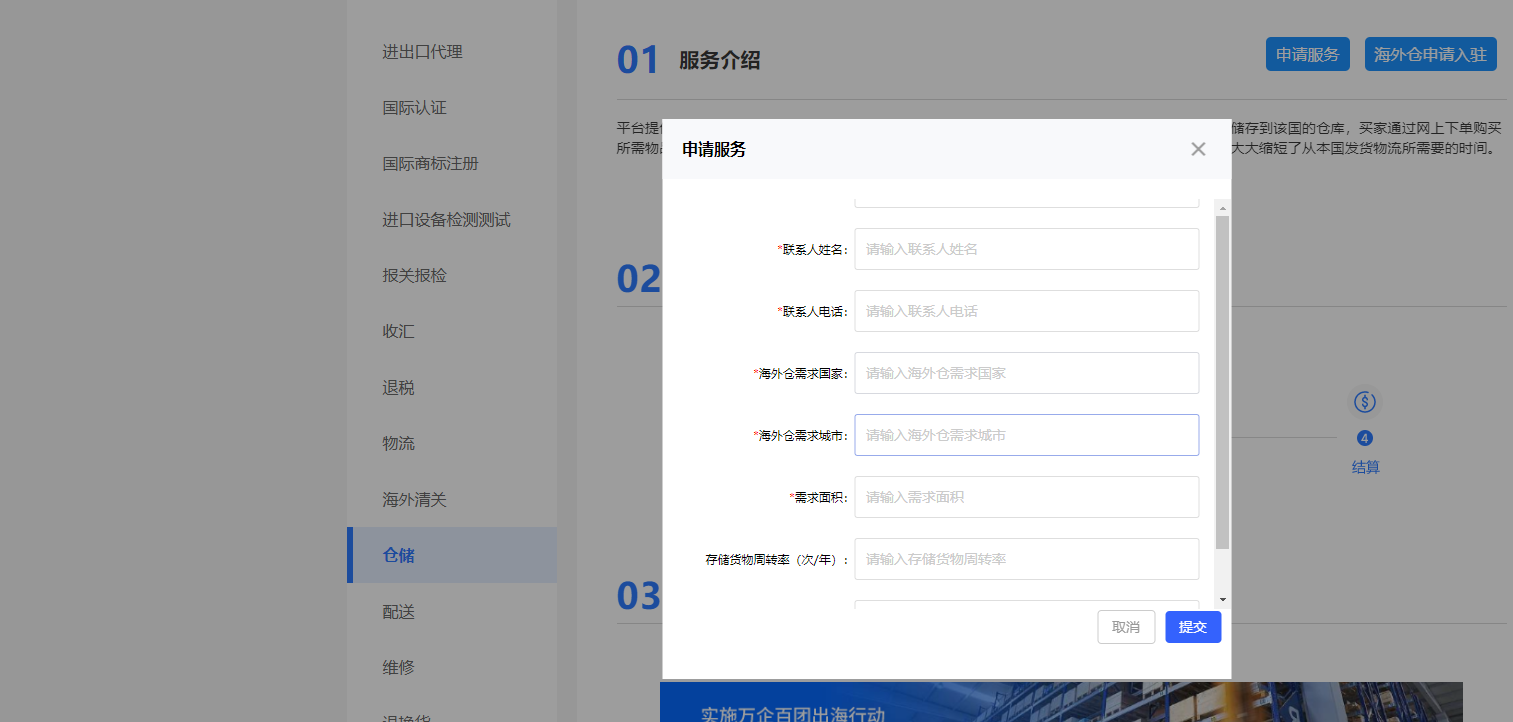This screenshot has width=1513, height=722.
Task: Click the 取消 cancel button
Action: pyautogui.click(x=1126, y=627)
